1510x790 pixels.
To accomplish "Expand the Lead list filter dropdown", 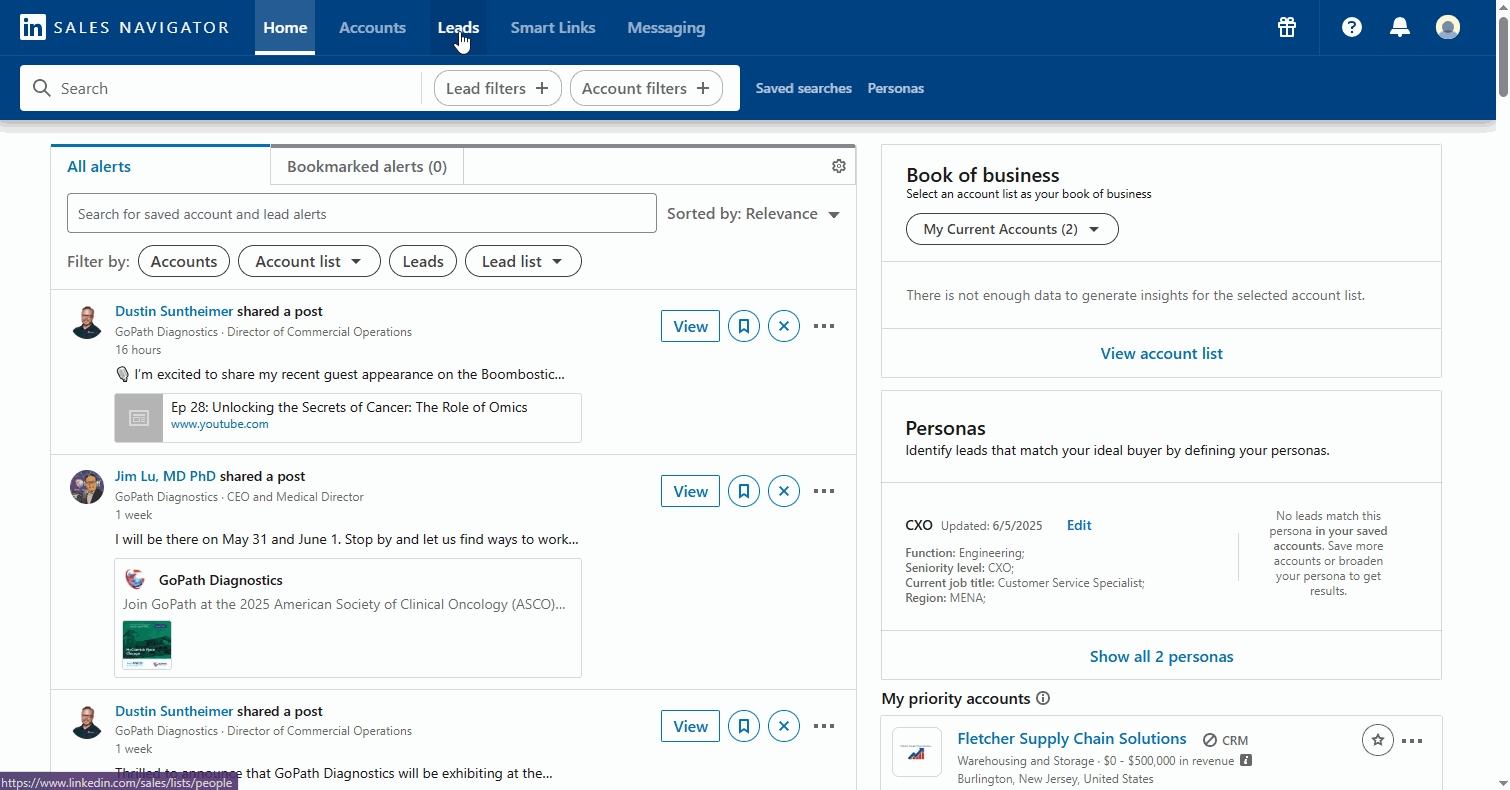I will point(523,261).
